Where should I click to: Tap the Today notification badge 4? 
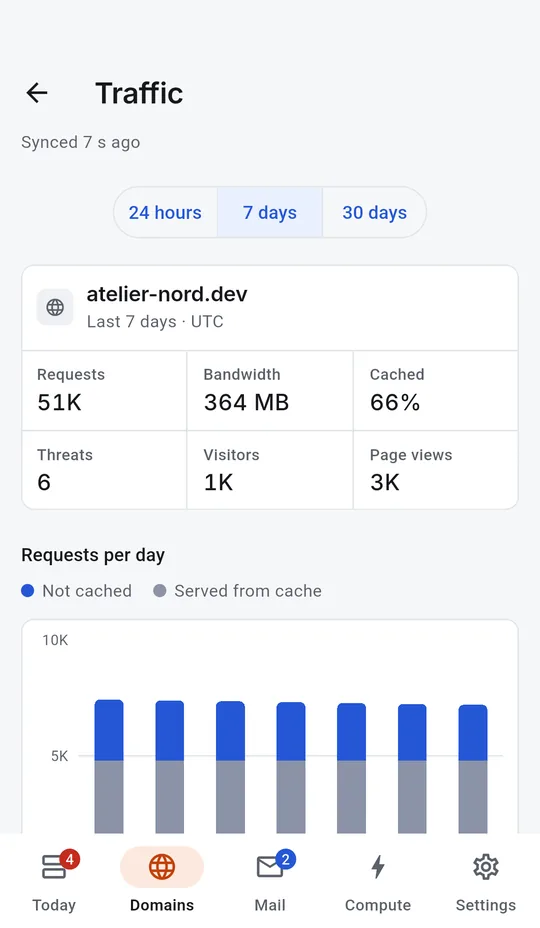pos(70,859)
